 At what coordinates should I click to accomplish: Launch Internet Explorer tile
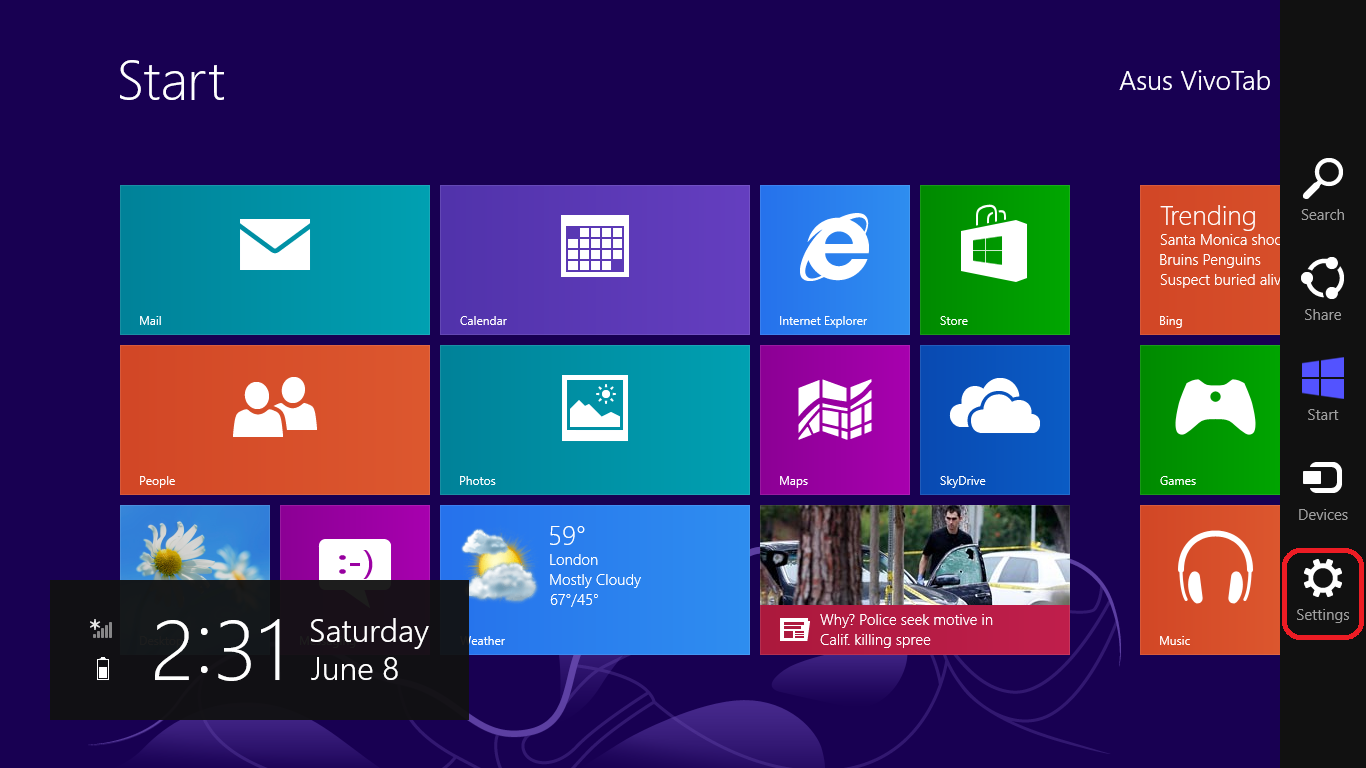[x=834, y=259]
